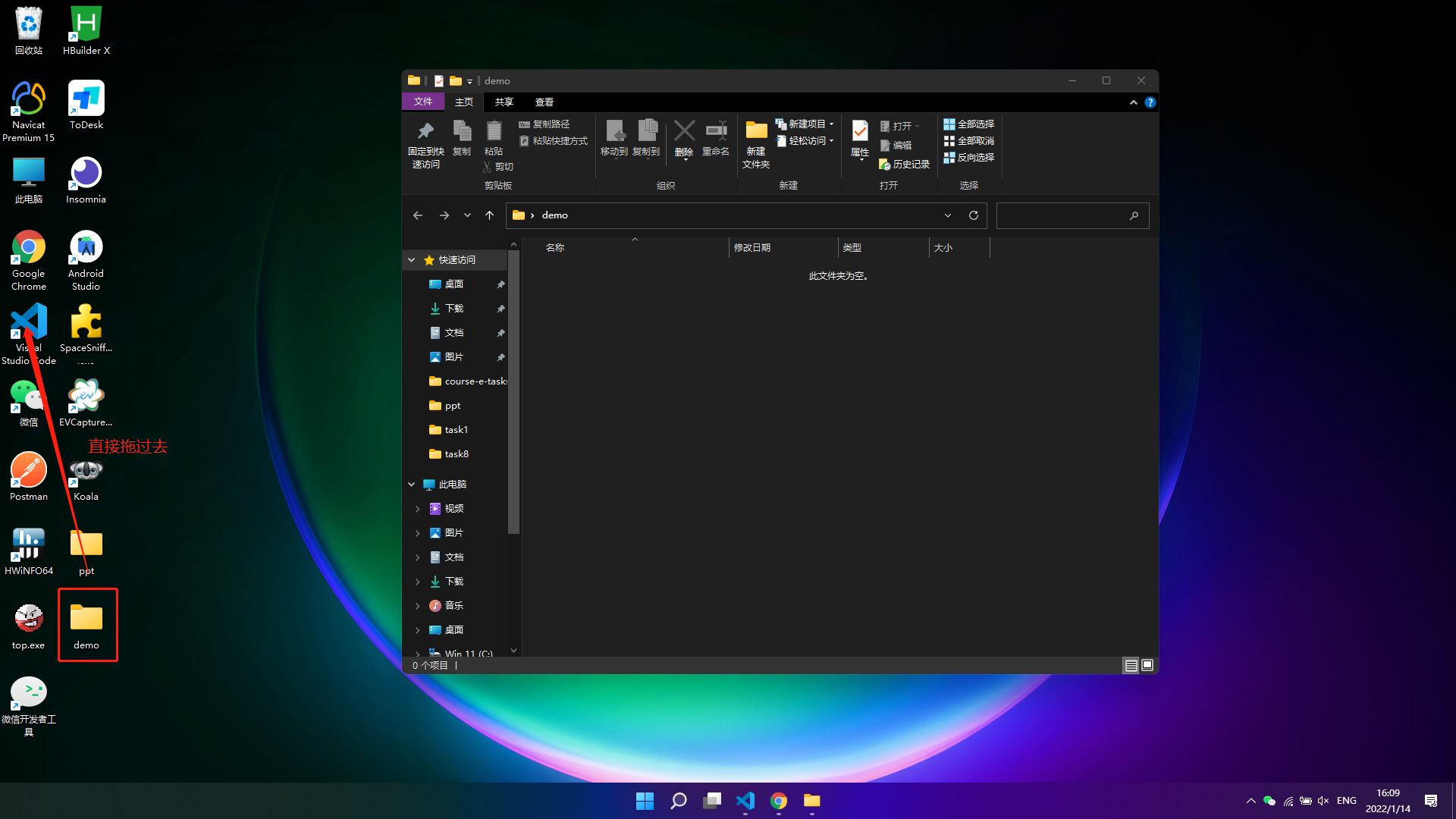Viewport: 1456px width, 819px height.
Task: Open the 查看 (View) ribbon tab
Action: pyautogui.click(x=544, y=102)
